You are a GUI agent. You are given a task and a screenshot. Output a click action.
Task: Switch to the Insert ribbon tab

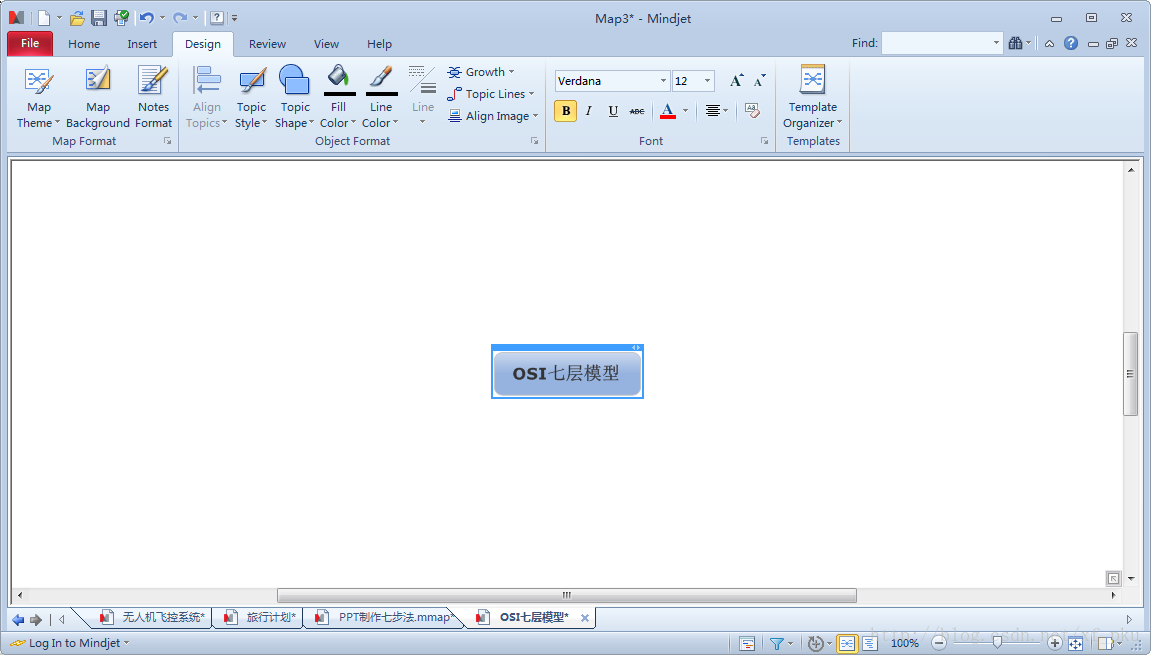point(142,44)
